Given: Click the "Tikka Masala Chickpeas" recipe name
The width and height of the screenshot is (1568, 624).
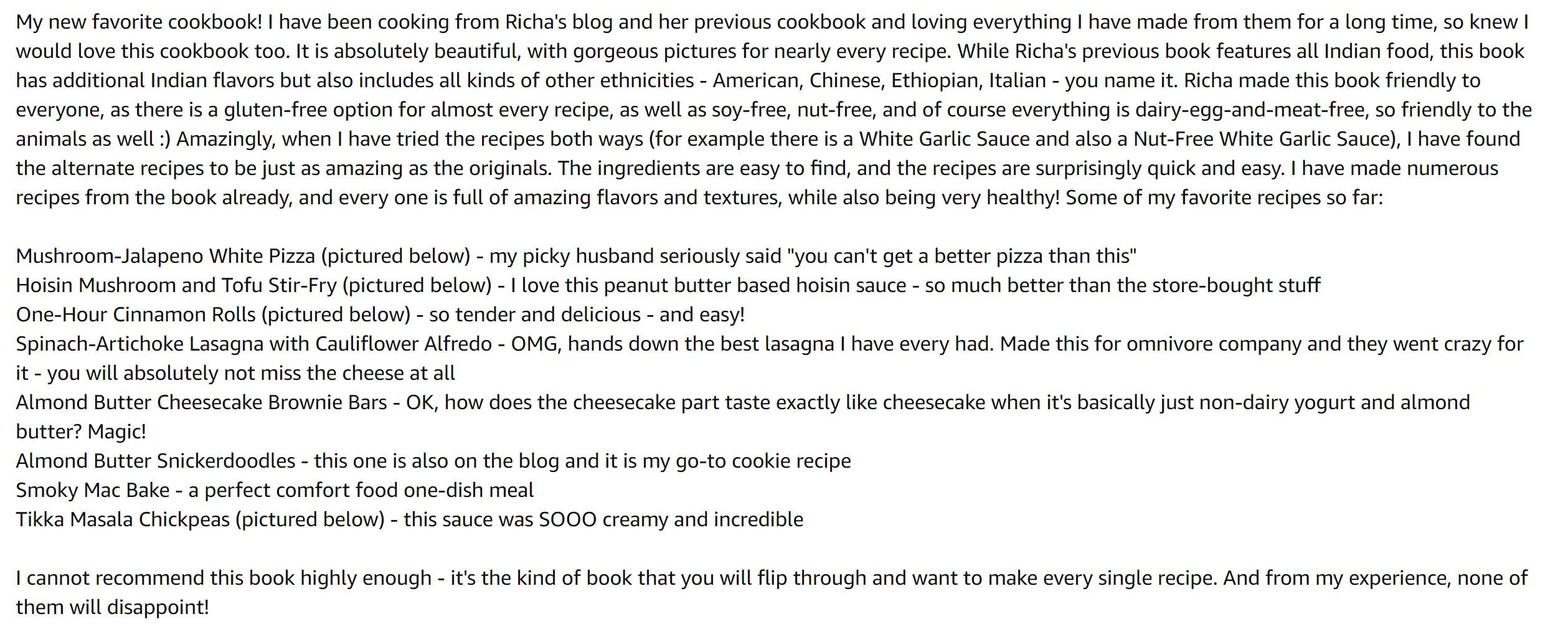Looking at the screenshot, I should click(x=122, y=519).
